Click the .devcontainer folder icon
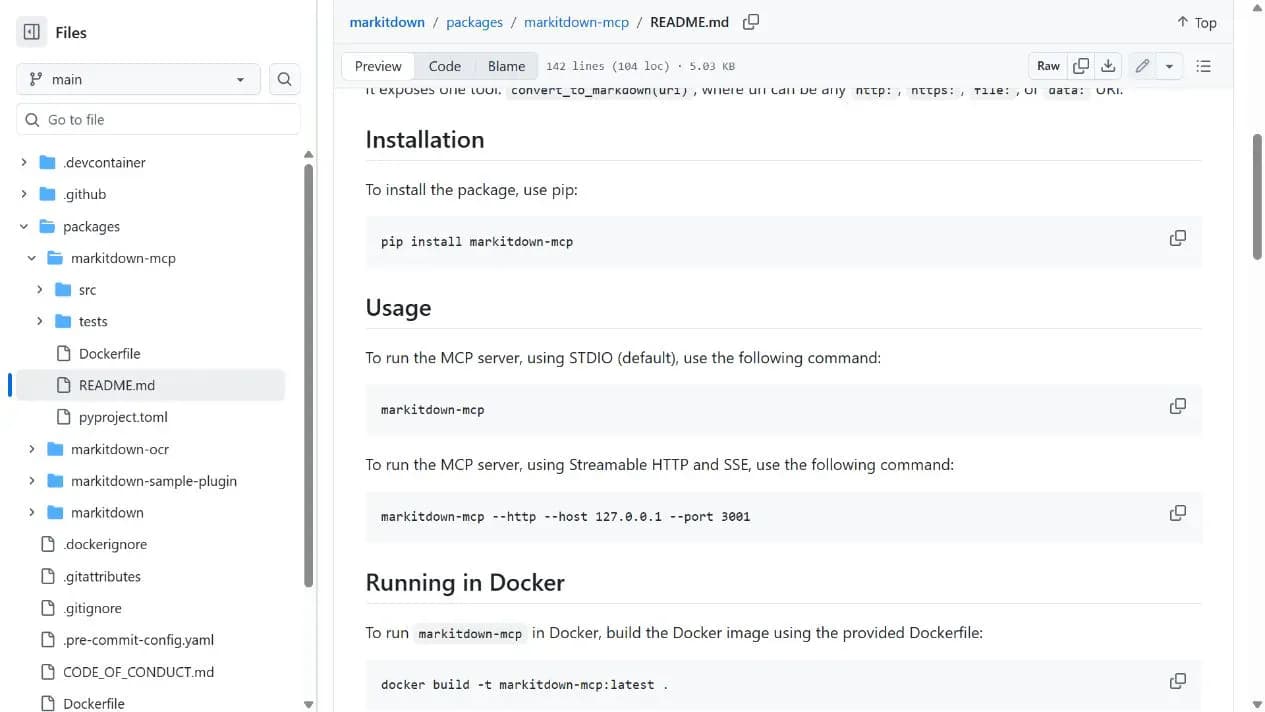 pos(47,162)
